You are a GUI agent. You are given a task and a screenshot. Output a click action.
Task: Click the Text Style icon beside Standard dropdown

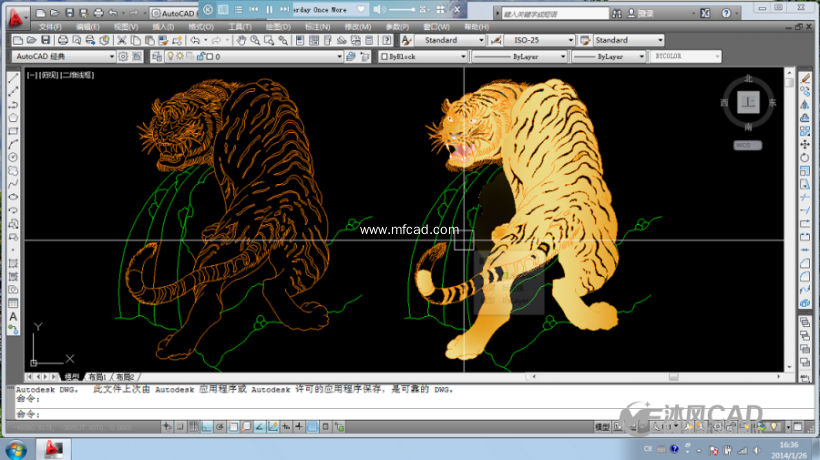pyautogui.click(x=407, y=40)
